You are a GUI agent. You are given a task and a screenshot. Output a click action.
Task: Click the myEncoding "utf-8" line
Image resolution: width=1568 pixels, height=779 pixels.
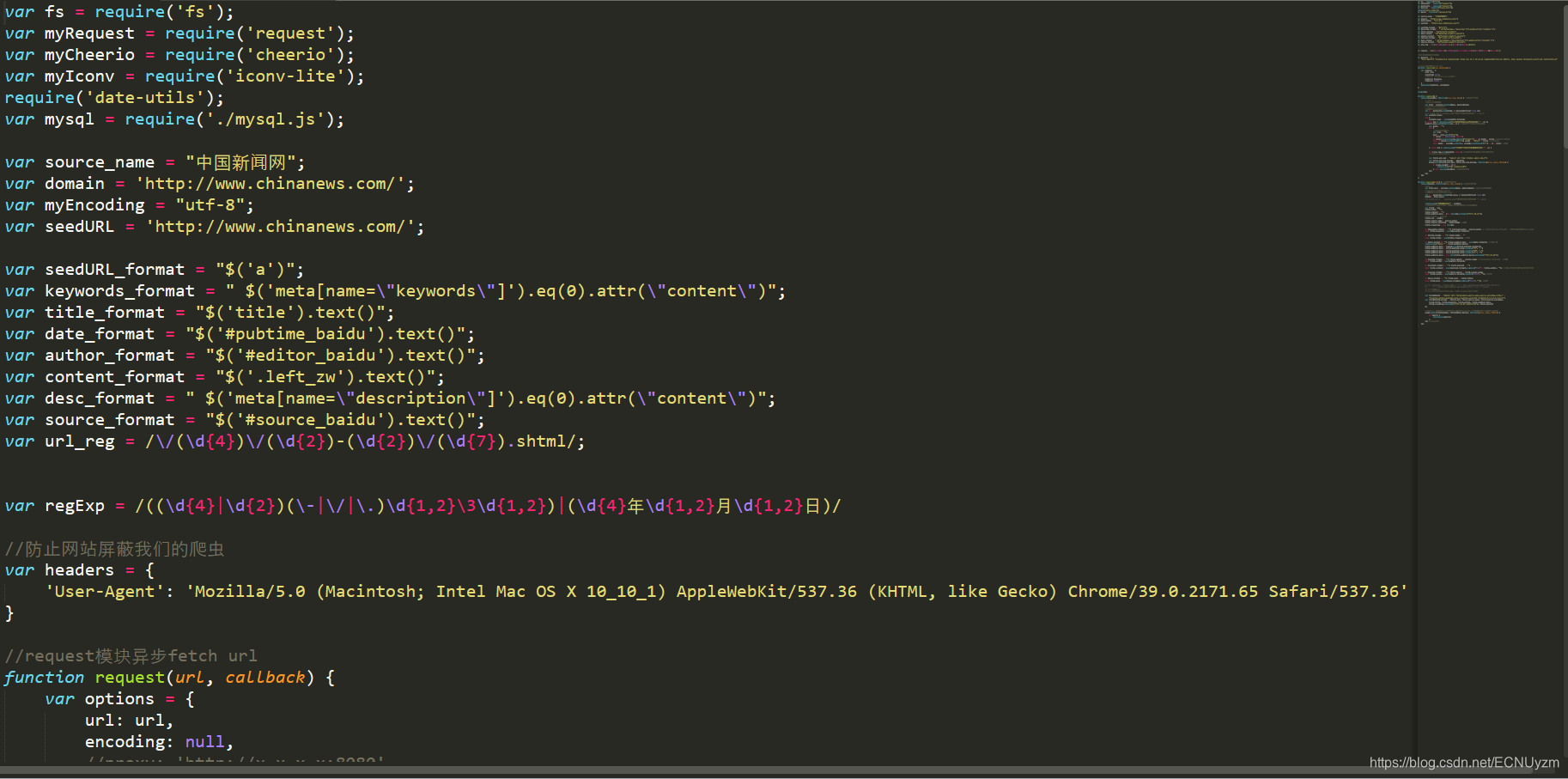point(130,205)
